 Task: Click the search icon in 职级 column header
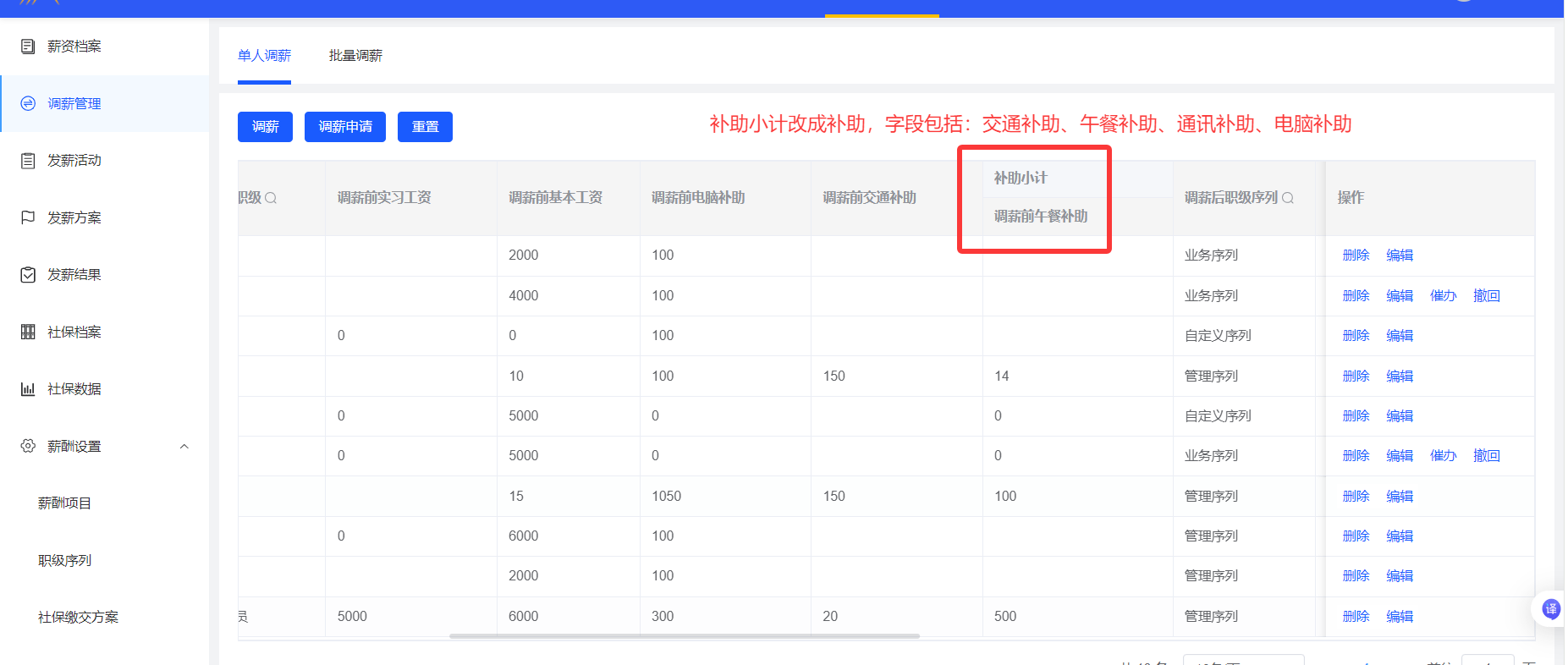[271, 198]
